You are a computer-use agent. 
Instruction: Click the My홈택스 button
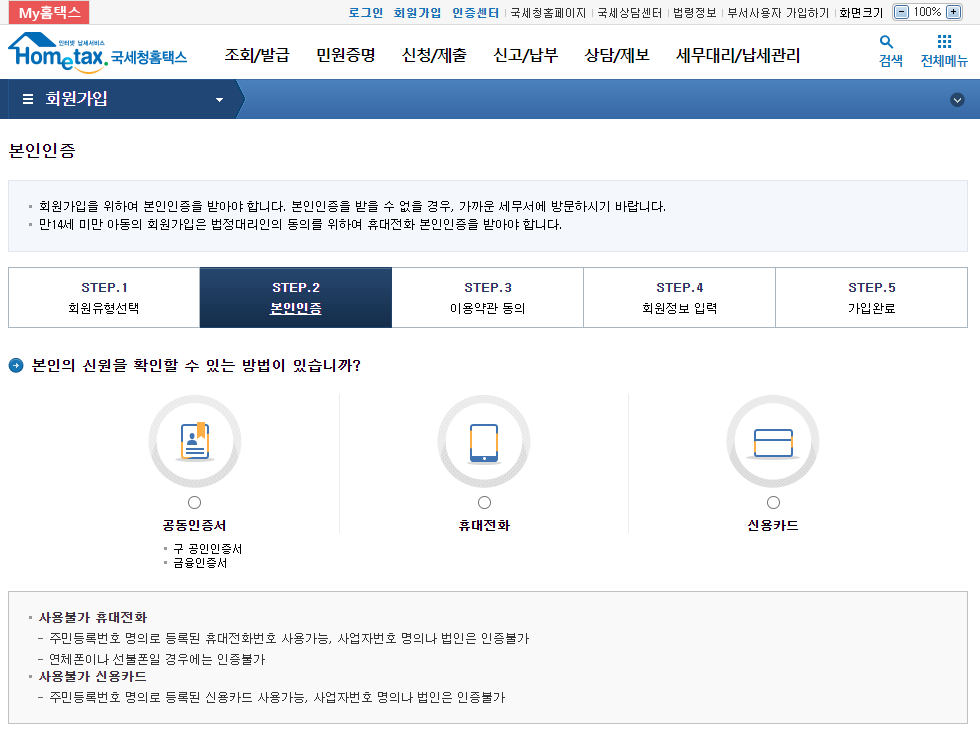point(49,13)
